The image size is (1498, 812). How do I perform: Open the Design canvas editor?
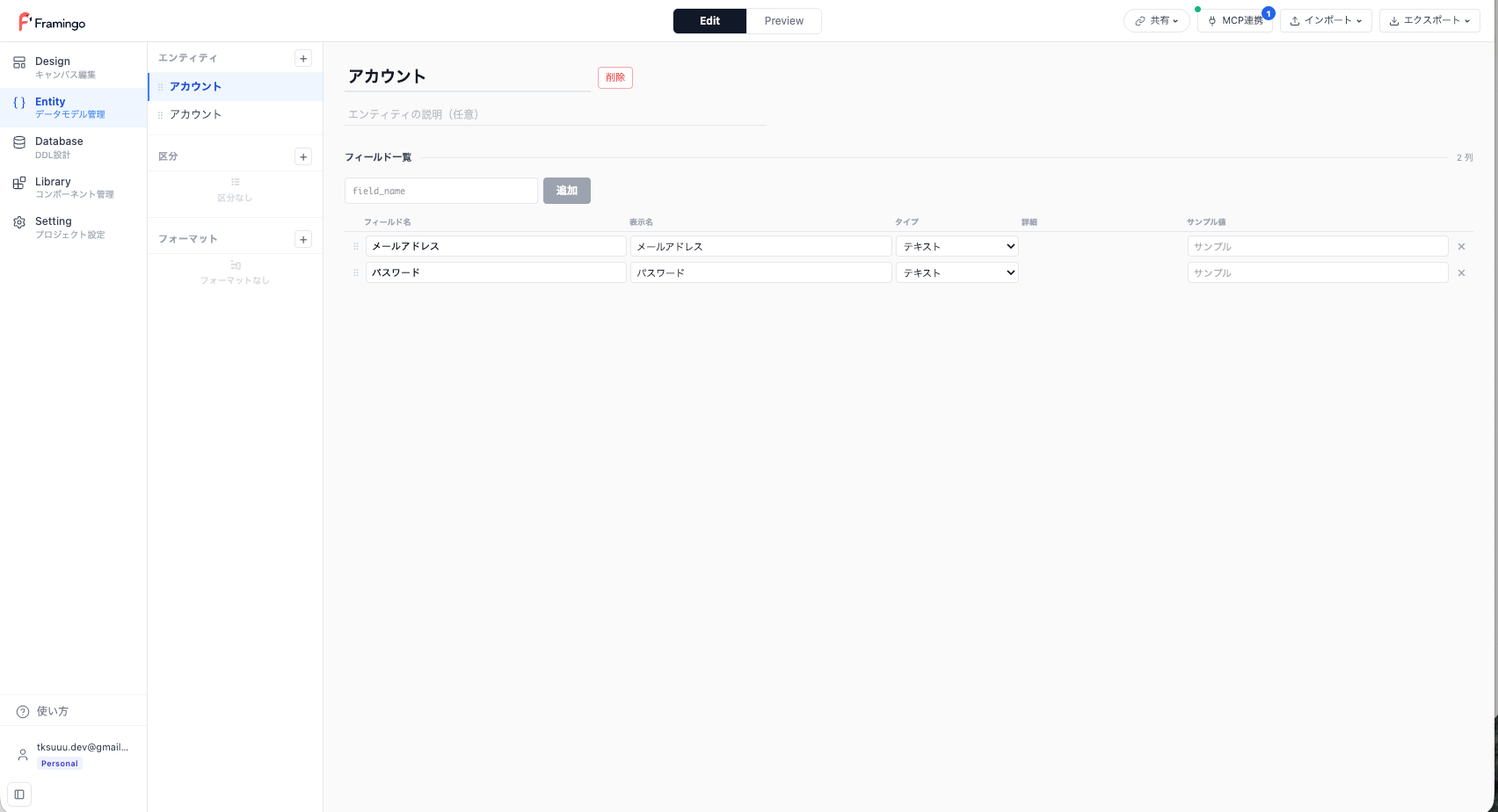[x=73, y=68]
